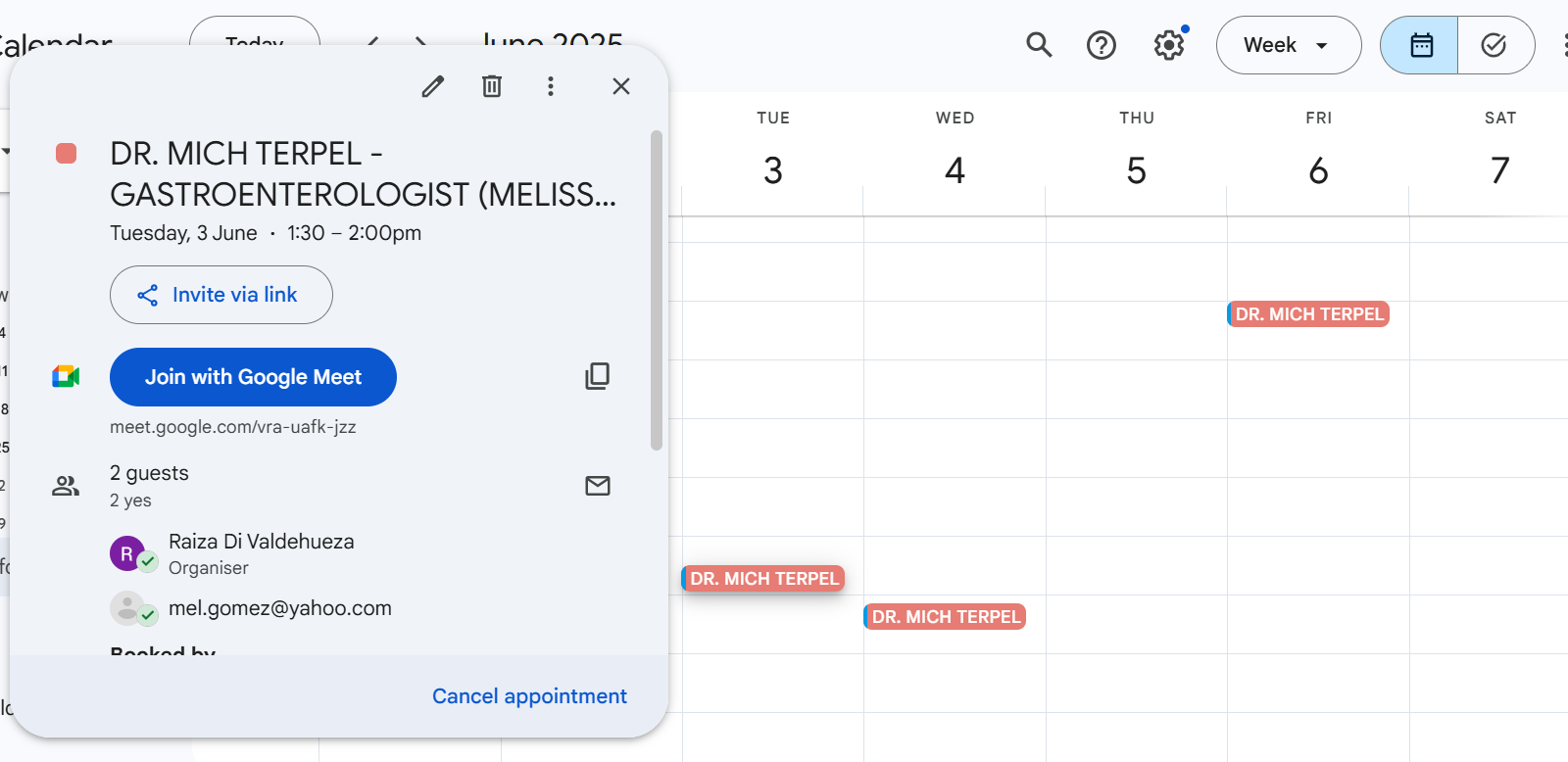Close the event details popup
This screenshot has height=762, width=1568.
[620, 87]
